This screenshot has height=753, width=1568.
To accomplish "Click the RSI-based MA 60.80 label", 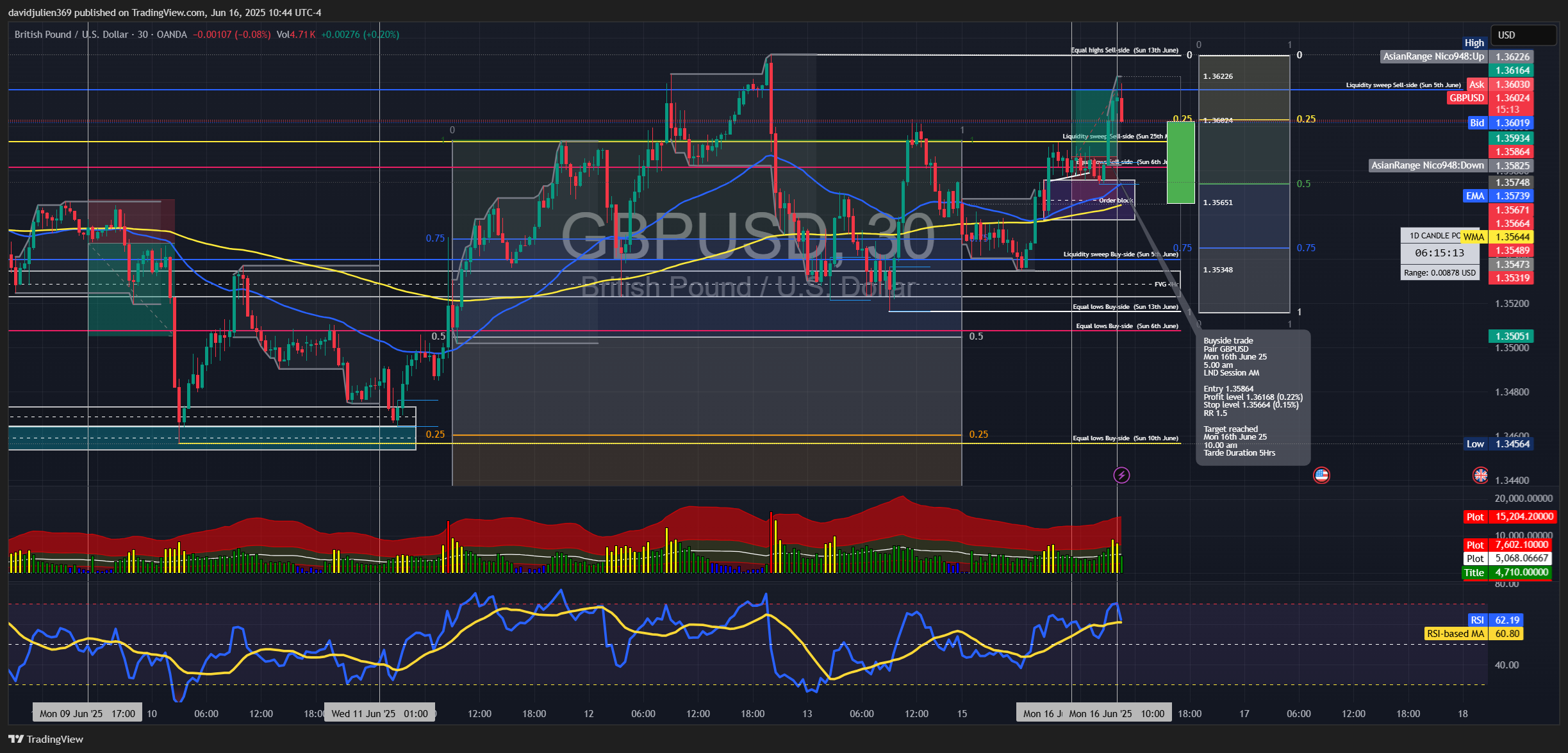I will coord(1473,634).
